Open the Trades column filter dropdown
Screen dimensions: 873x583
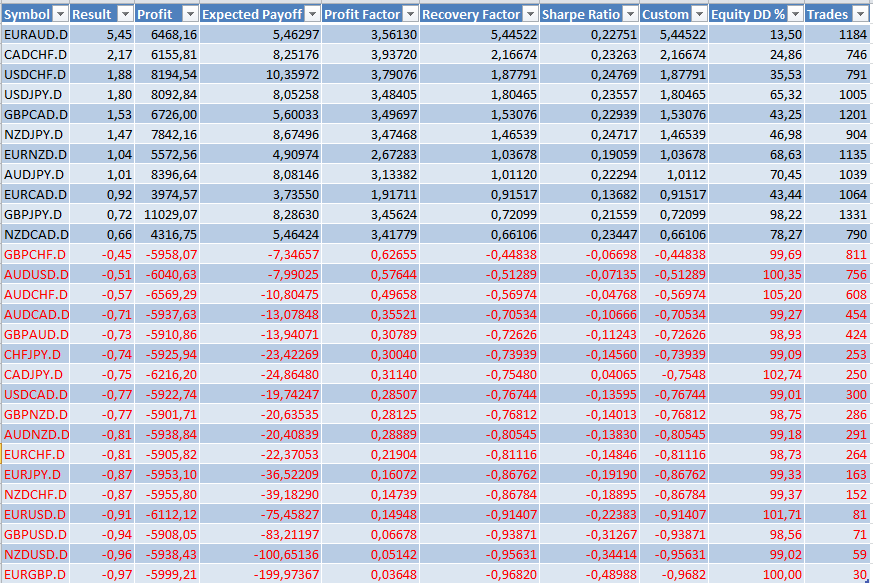point(861,14)
